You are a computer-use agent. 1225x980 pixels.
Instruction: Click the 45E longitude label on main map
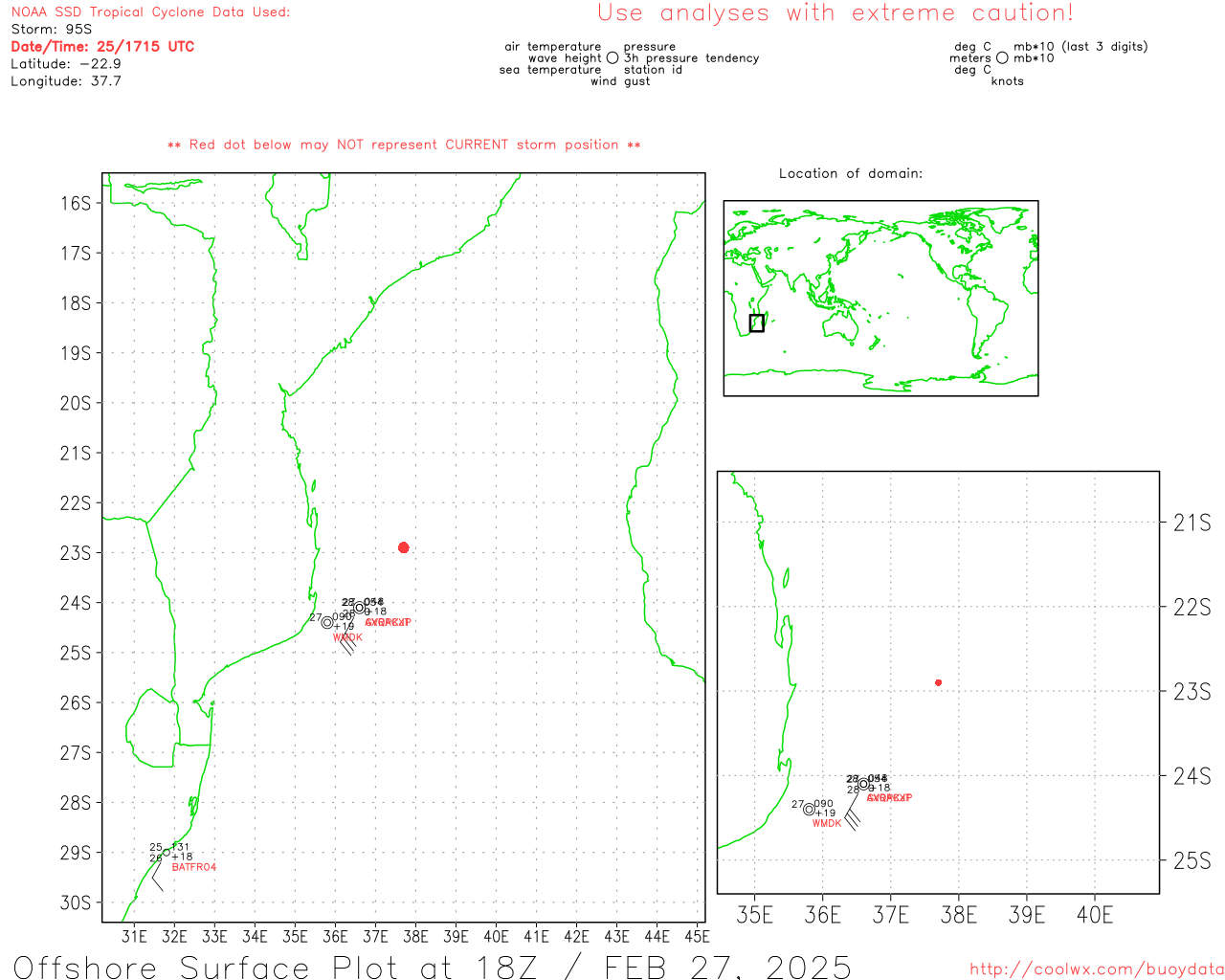point(697,936)
